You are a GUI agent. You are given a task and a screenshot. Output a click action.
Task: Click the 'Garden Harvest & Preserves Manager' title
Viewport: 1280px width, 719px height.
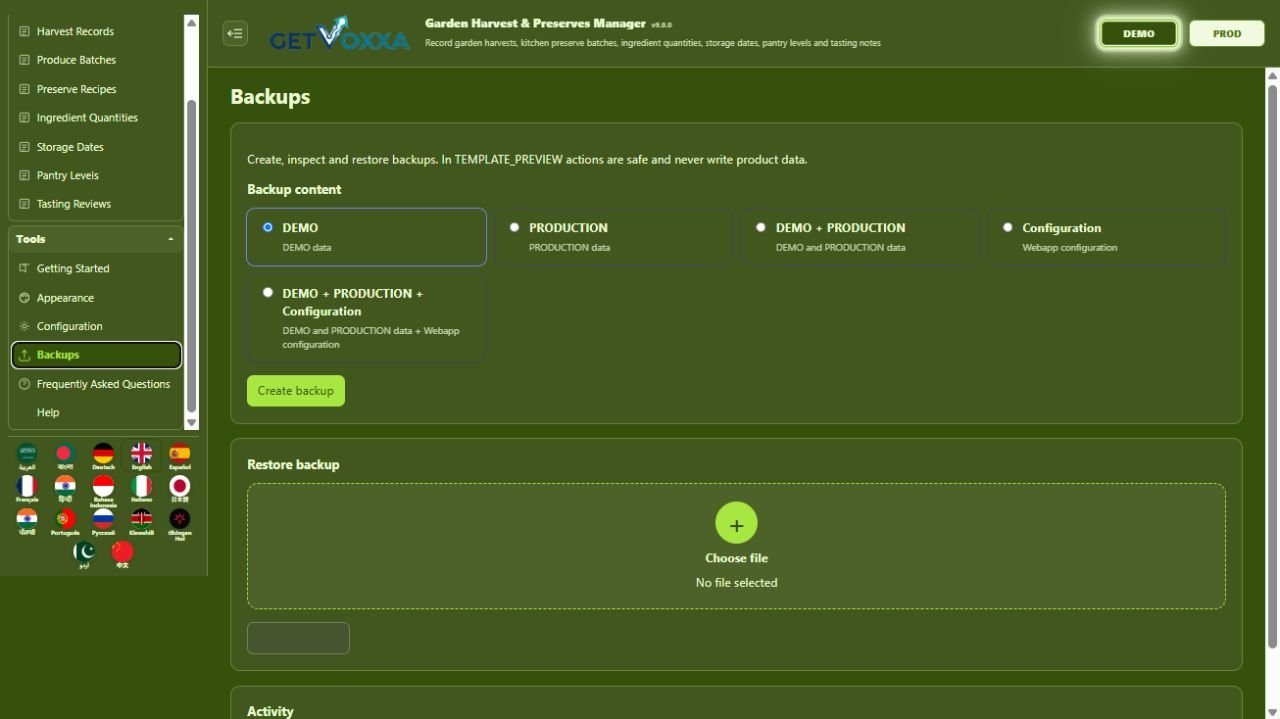535,23
